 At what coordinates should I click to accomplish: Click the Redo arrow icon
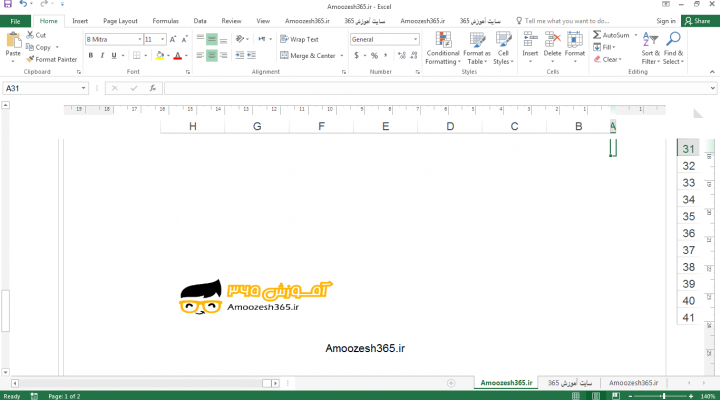tap(44, 4)
